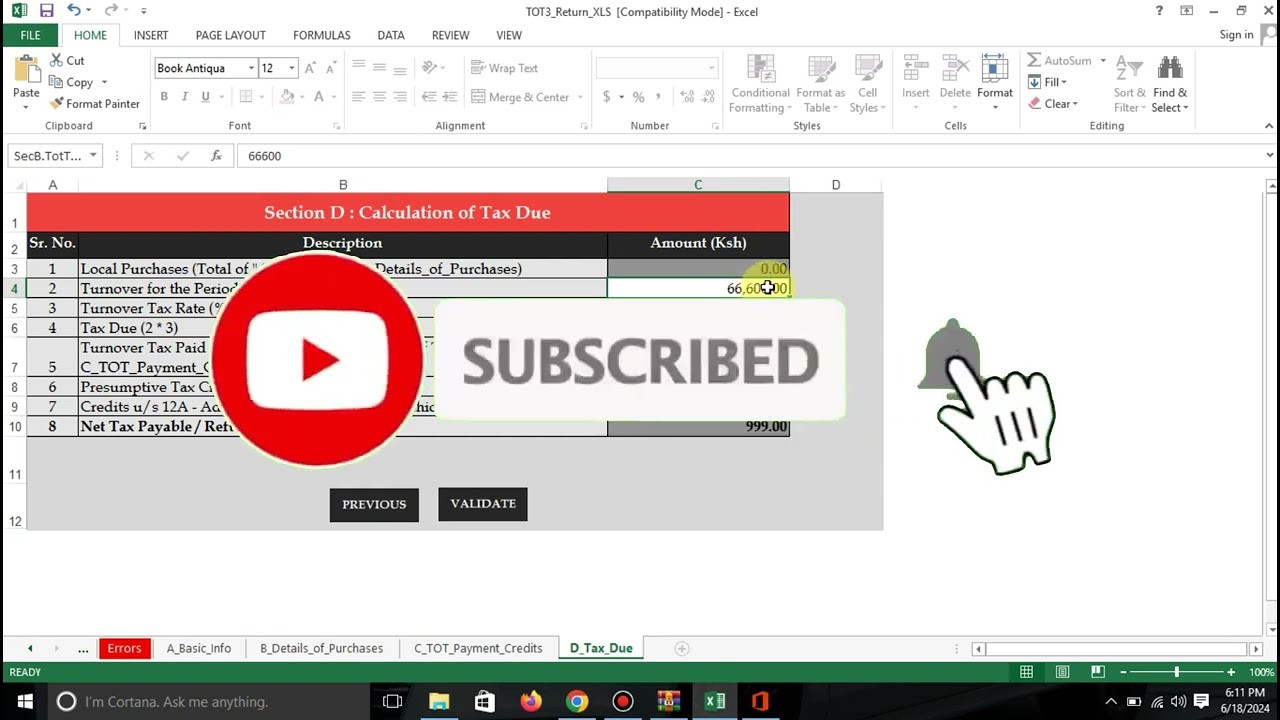Add a new sheet with plus icon
This screenshot has height=720, width=1280.
point(682,648)
